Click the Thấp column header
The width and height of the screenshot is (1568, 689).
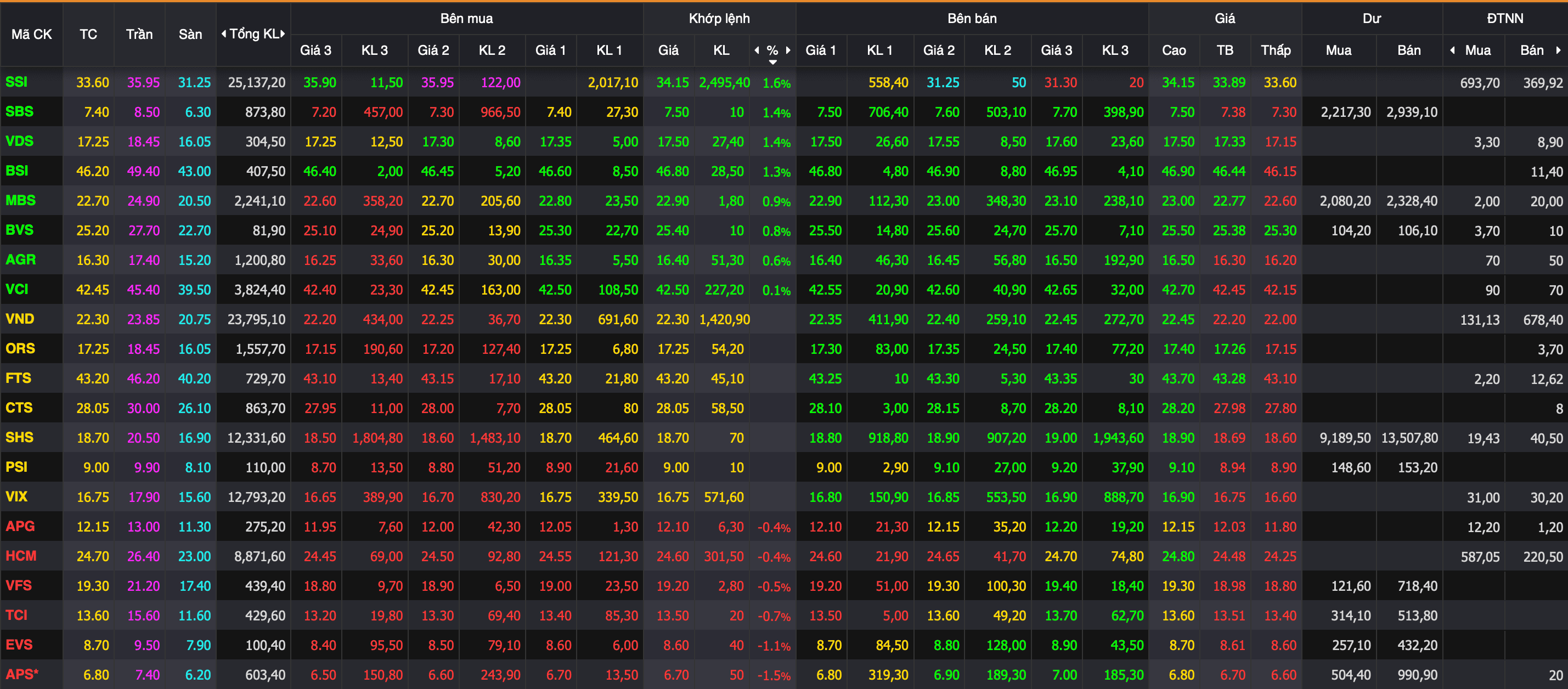(1276, 50)
